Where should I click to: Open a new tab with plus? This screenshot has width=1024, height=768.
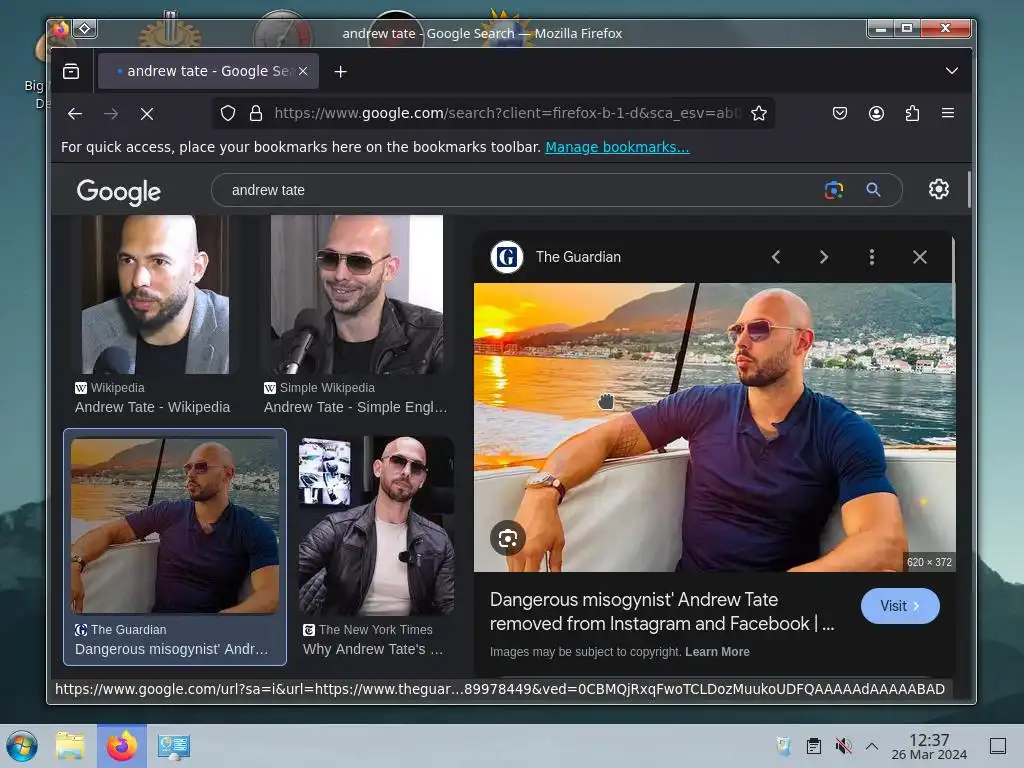[340, 71]
